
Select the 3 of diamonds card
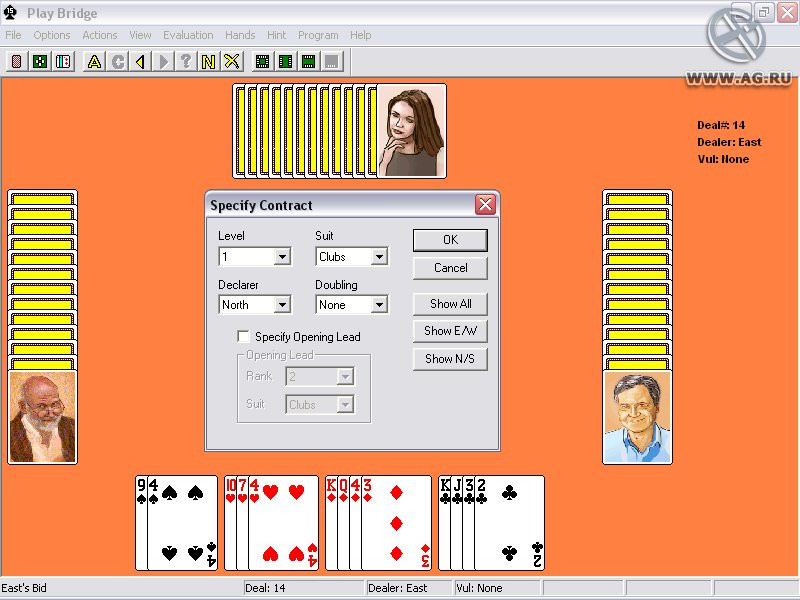(396, 523)
